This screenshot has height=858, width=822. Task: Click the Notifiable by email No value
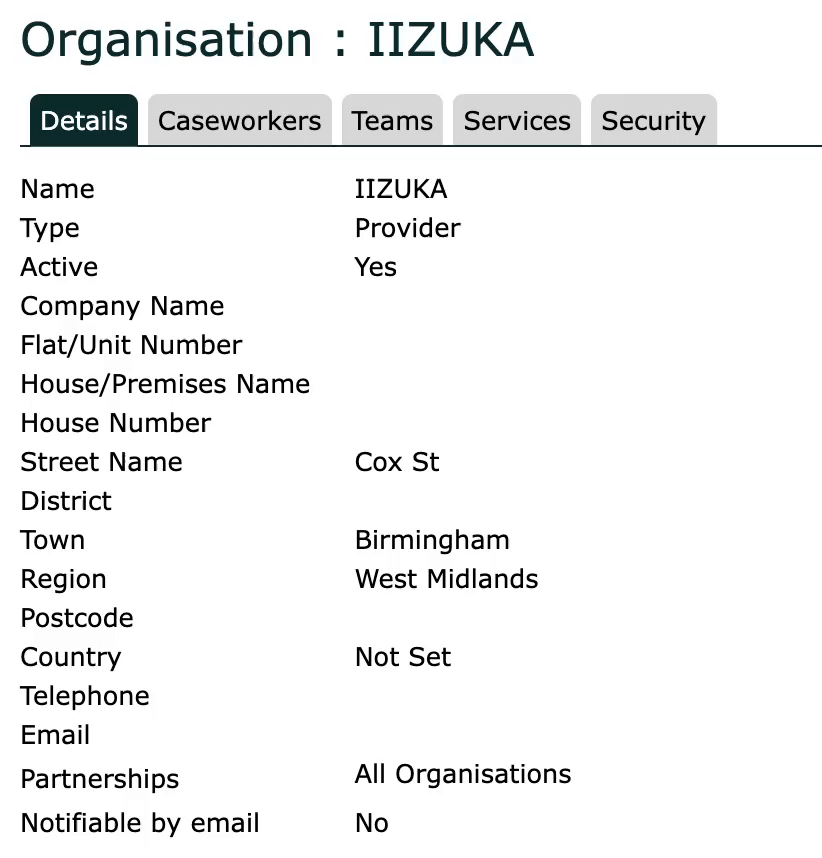[371, 823]
